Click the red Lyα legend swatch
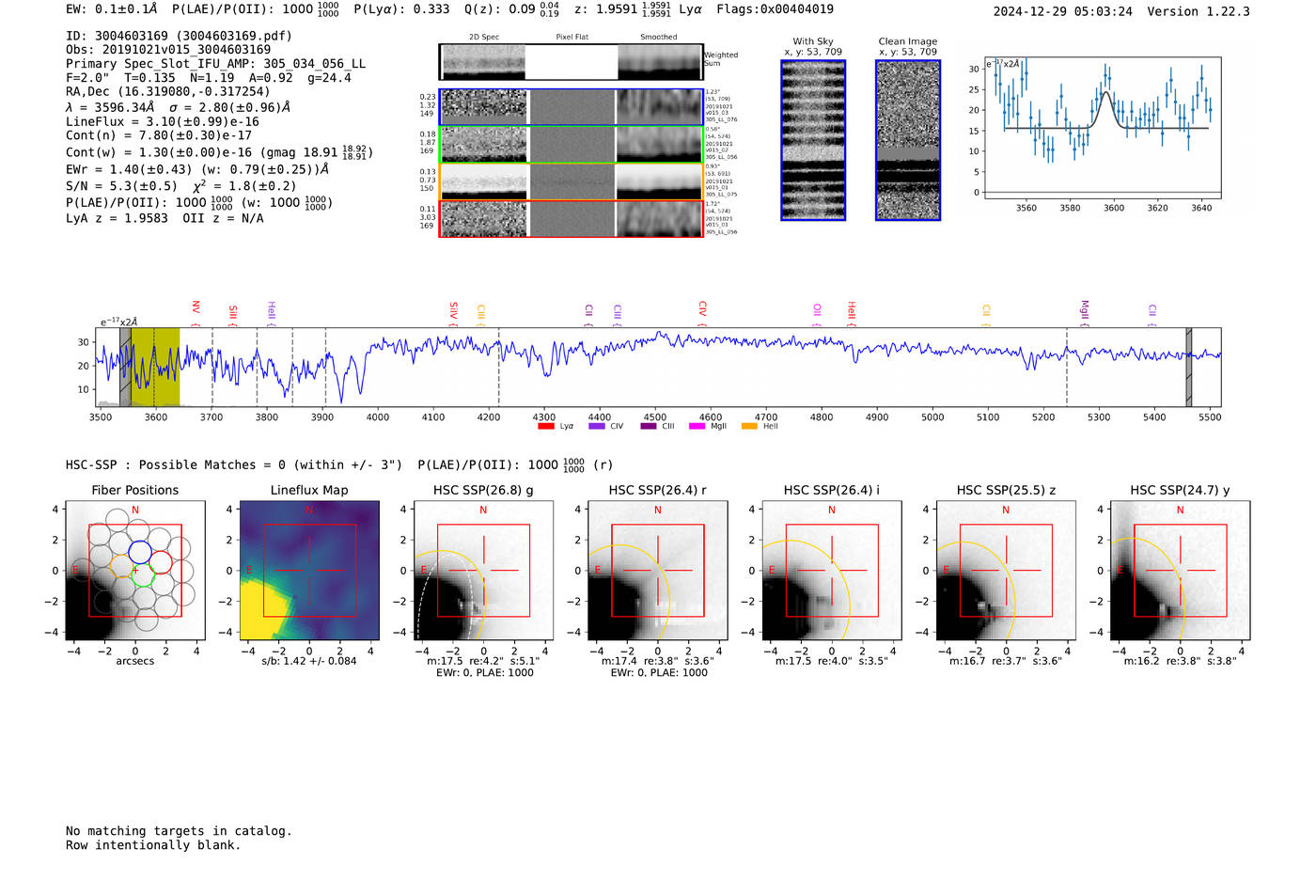 tap(545, 426)
